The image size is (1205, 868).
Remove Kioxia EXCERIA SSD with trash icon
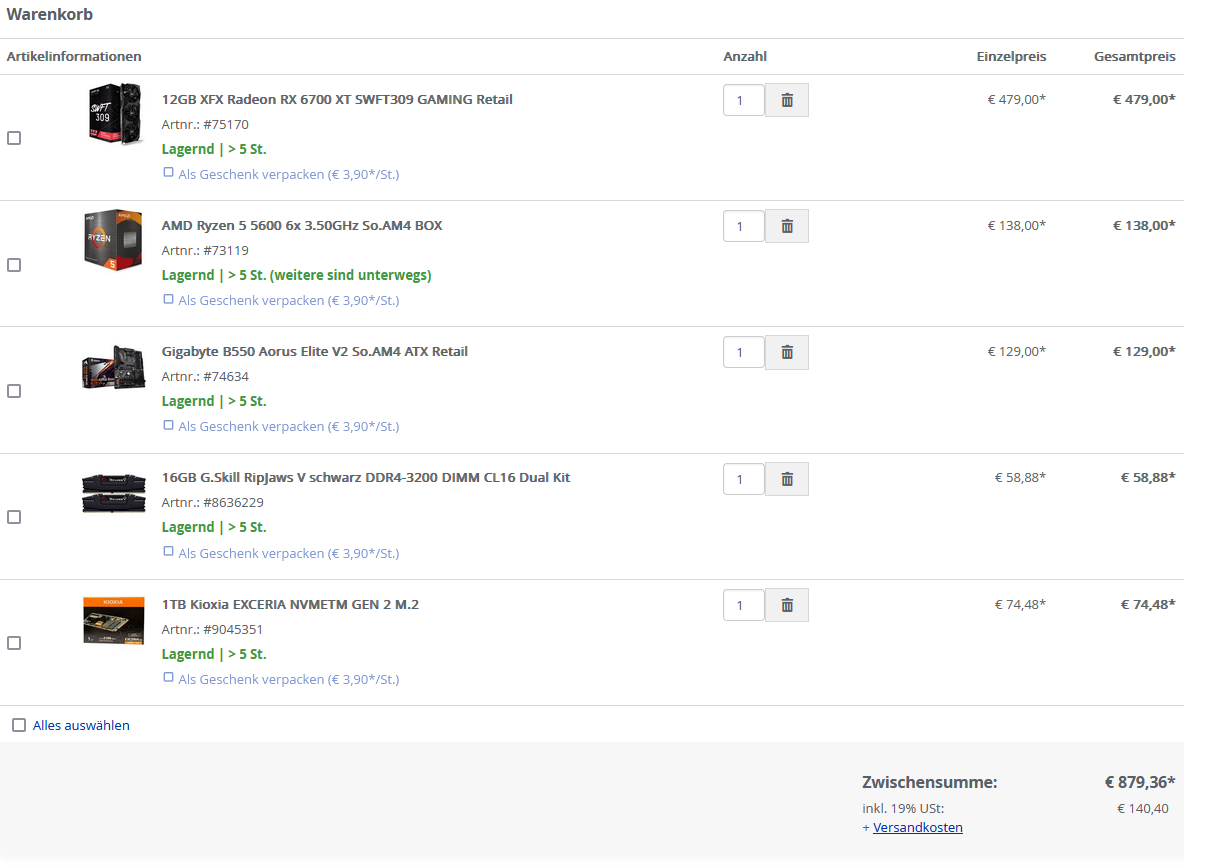pos(787,605)
